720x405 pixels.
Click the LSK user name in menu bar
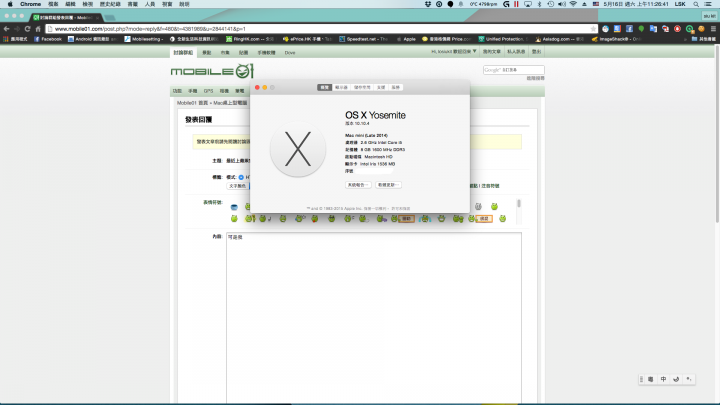(x=680, y=4)
